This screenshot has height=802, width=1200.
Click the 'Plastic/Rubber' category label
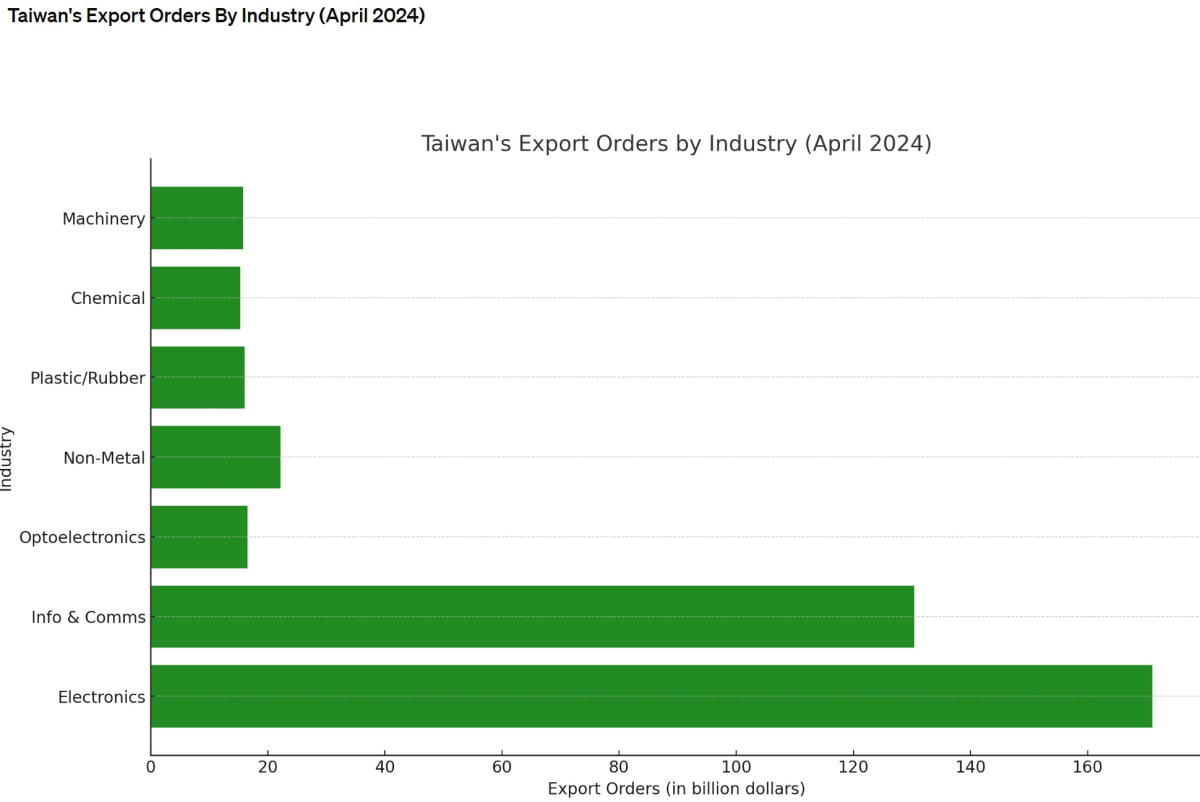(87, 378)
